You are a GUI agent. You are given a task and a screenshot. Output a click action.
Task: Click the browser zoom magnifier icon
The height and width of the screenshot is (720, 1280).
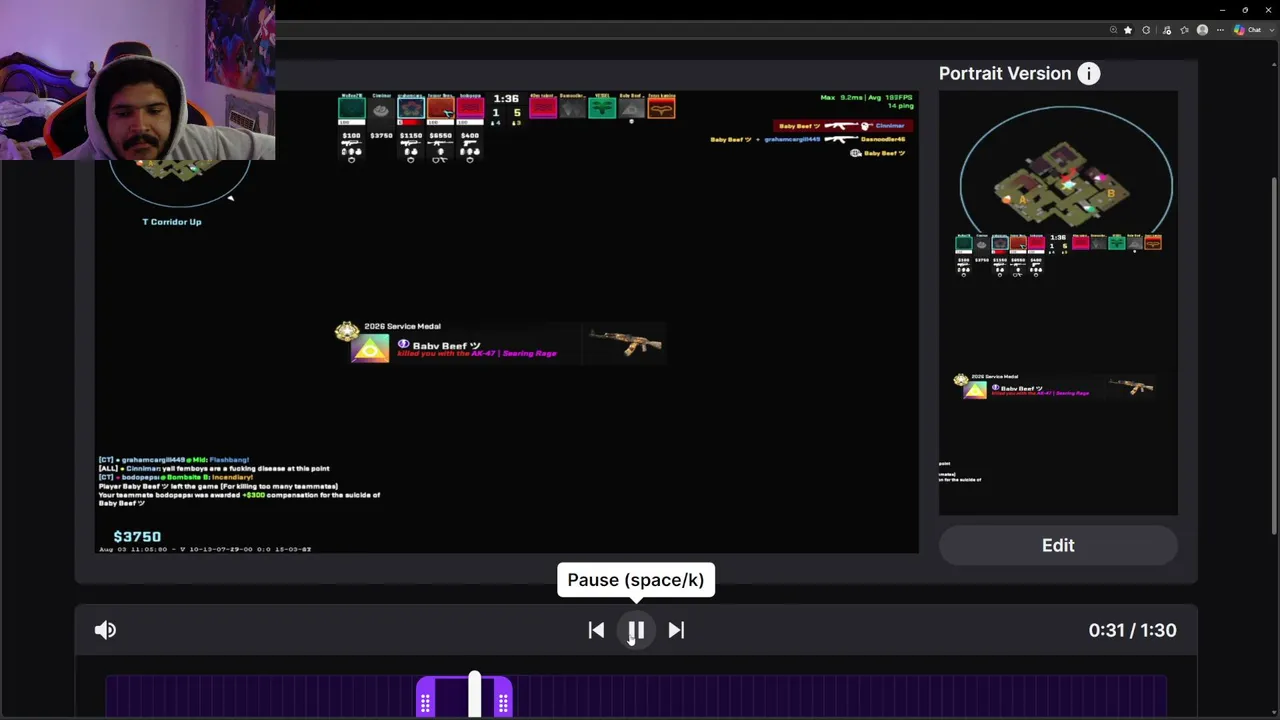(1114, 30)
